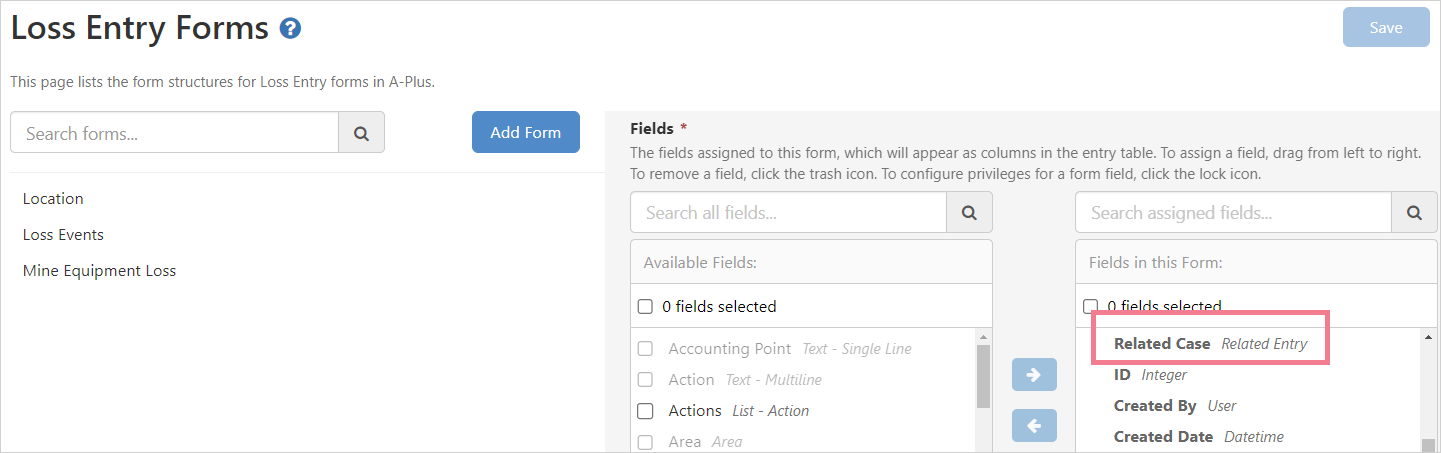
Task: Click the left arrow unassign button
Action: 1033,425
